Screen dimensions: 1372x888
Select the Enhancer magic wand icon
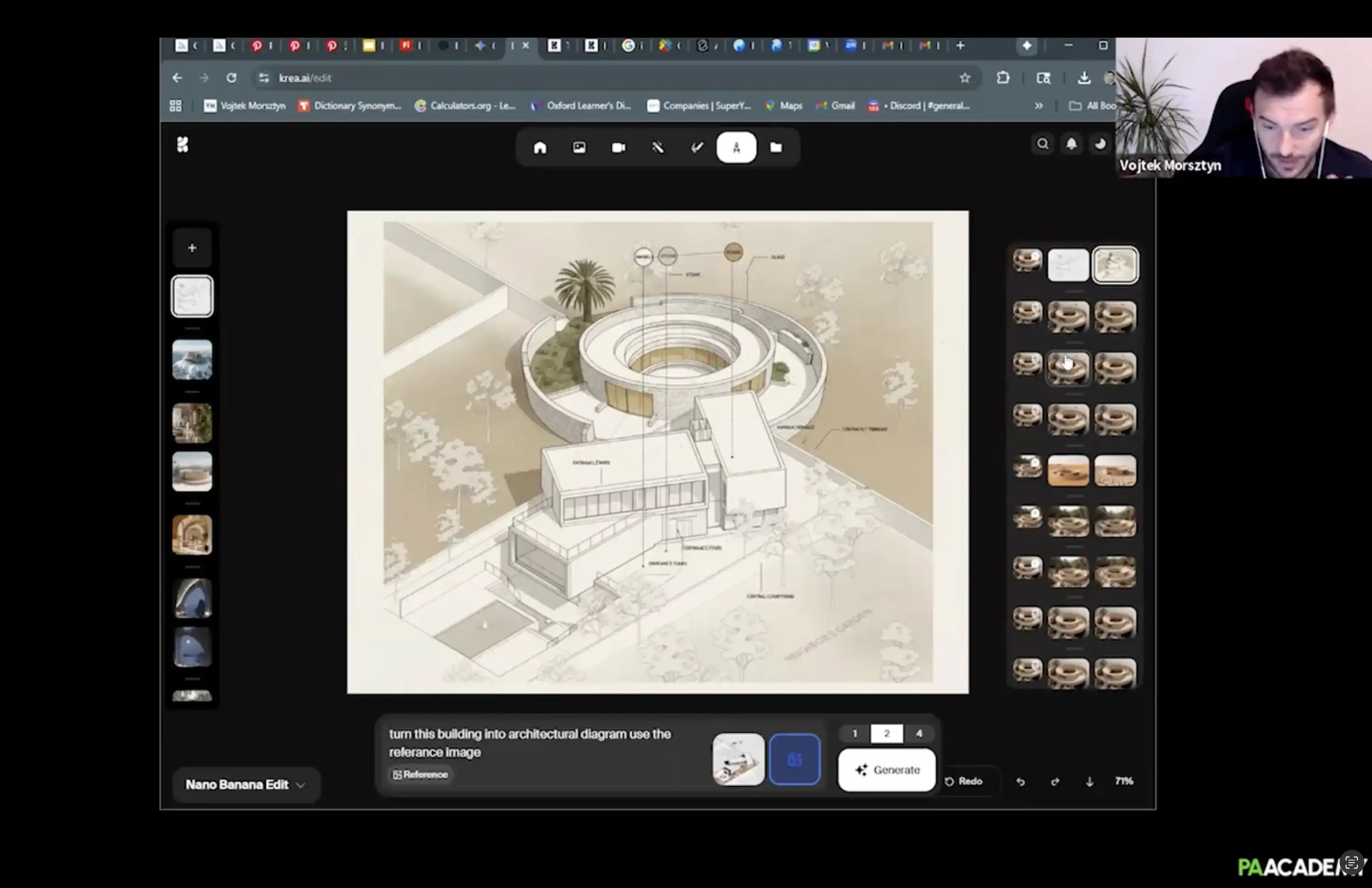tap(658, 148)
